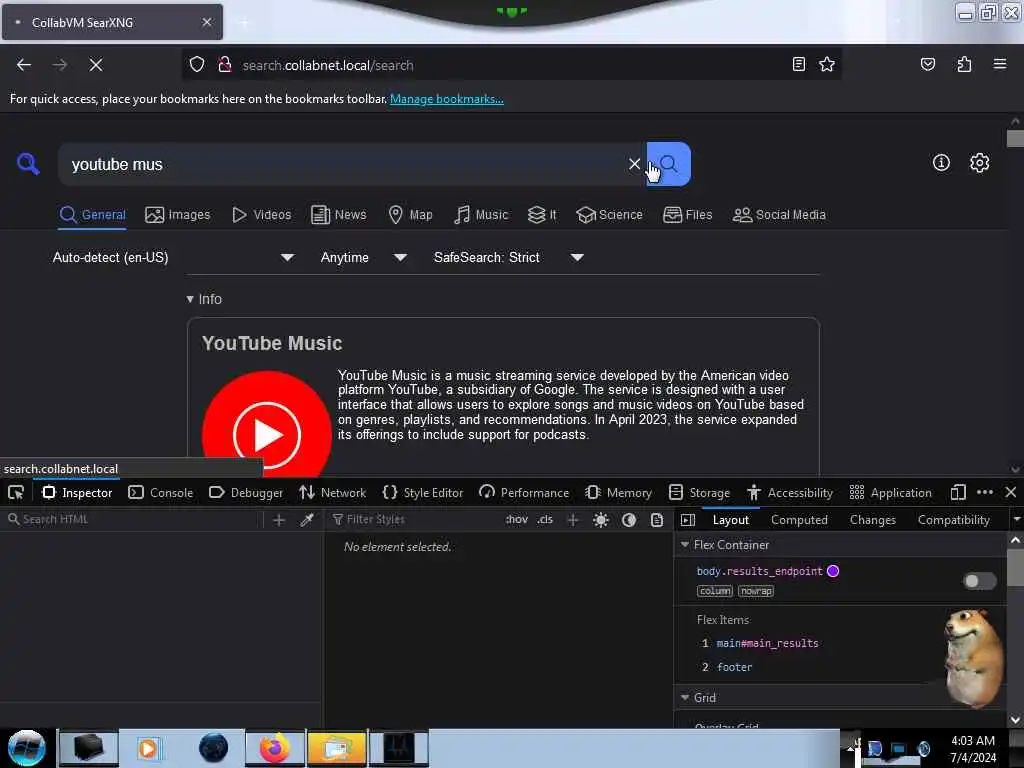Open devtools three-dot customize menu

pyautogui.click(x=985, y=492)
